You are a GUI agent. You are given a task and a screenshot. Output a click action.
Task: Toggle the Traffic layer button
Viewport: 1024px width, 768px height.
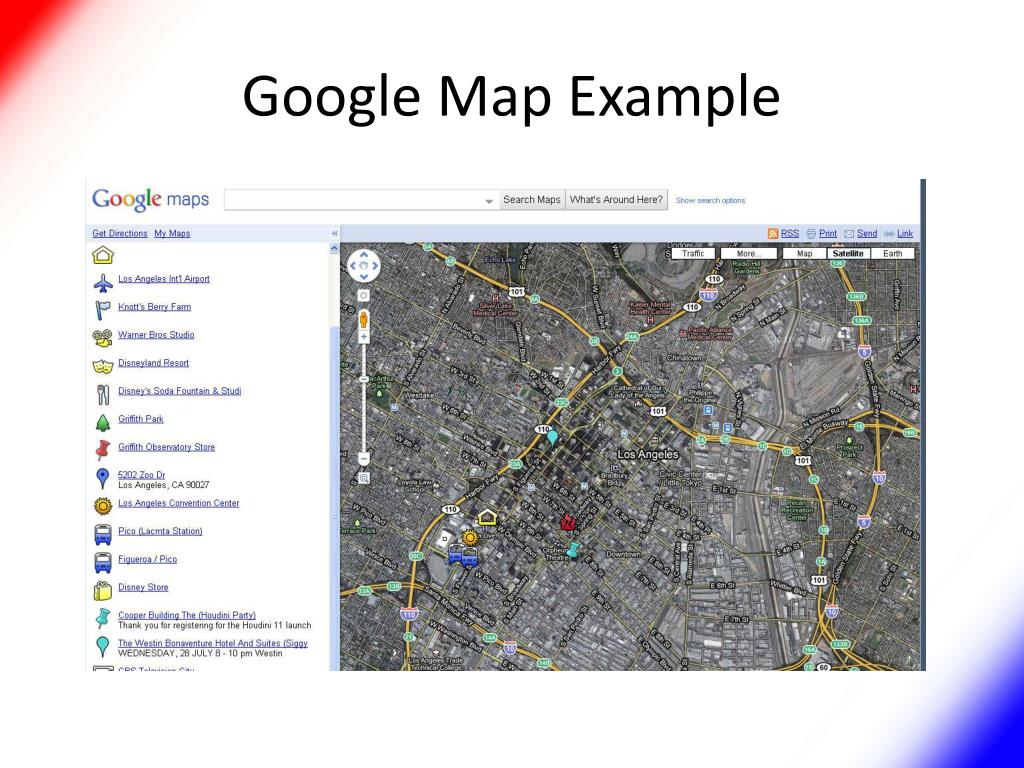pos(693,253)
